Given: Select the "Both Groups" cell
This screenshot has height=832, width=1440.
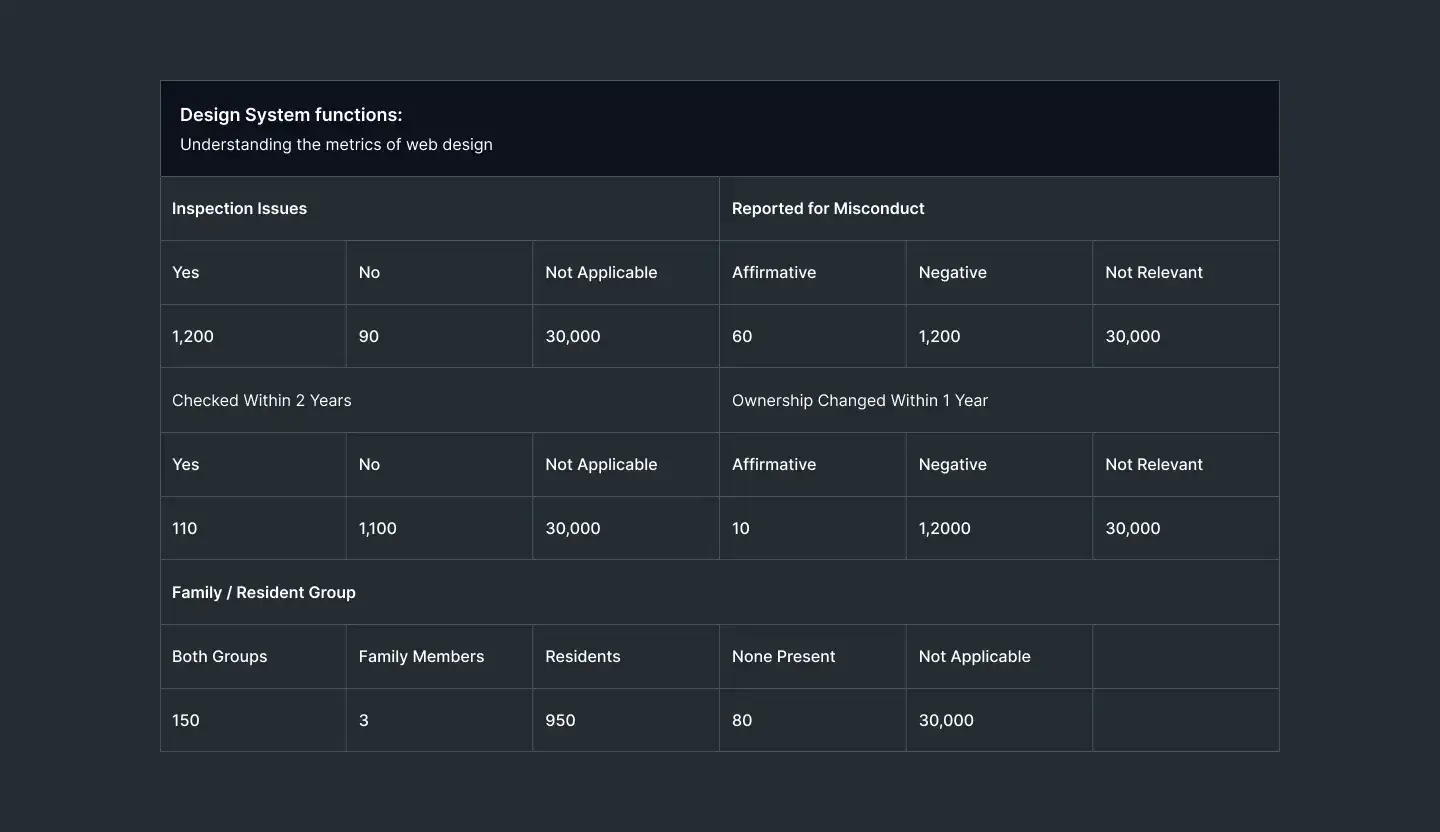Looking at the screenshot, I should tap(220, 657).
